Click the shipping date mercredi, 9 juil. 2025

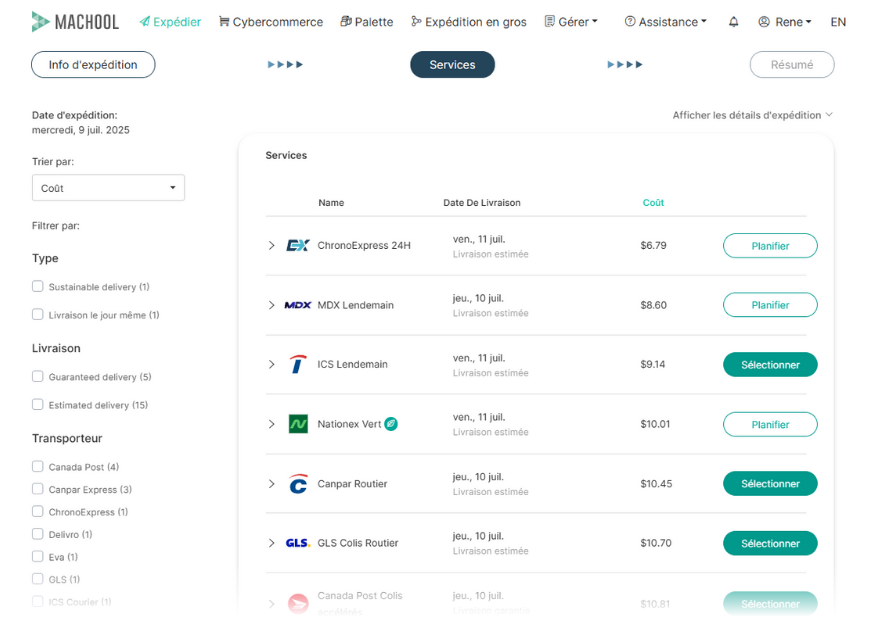[81, 130]
